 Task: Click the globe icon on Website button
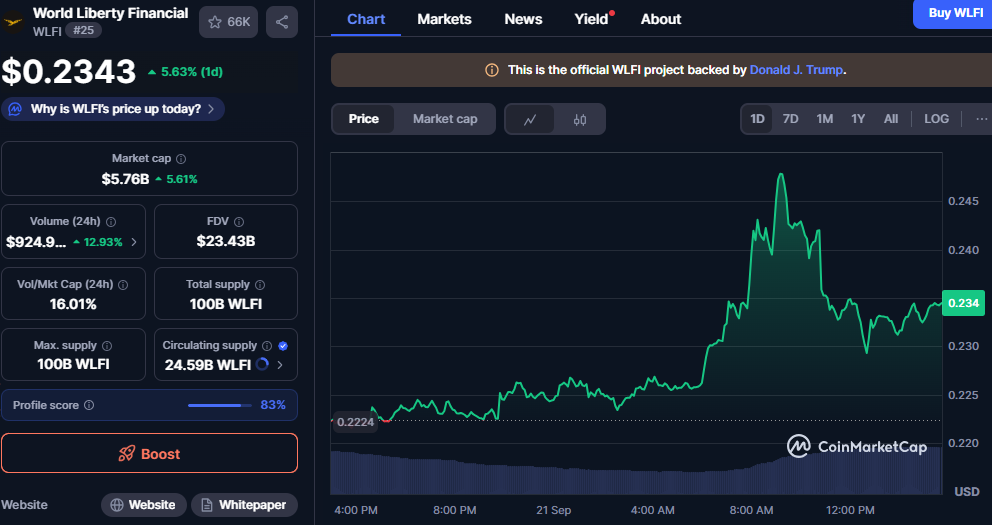pos(116,505)
